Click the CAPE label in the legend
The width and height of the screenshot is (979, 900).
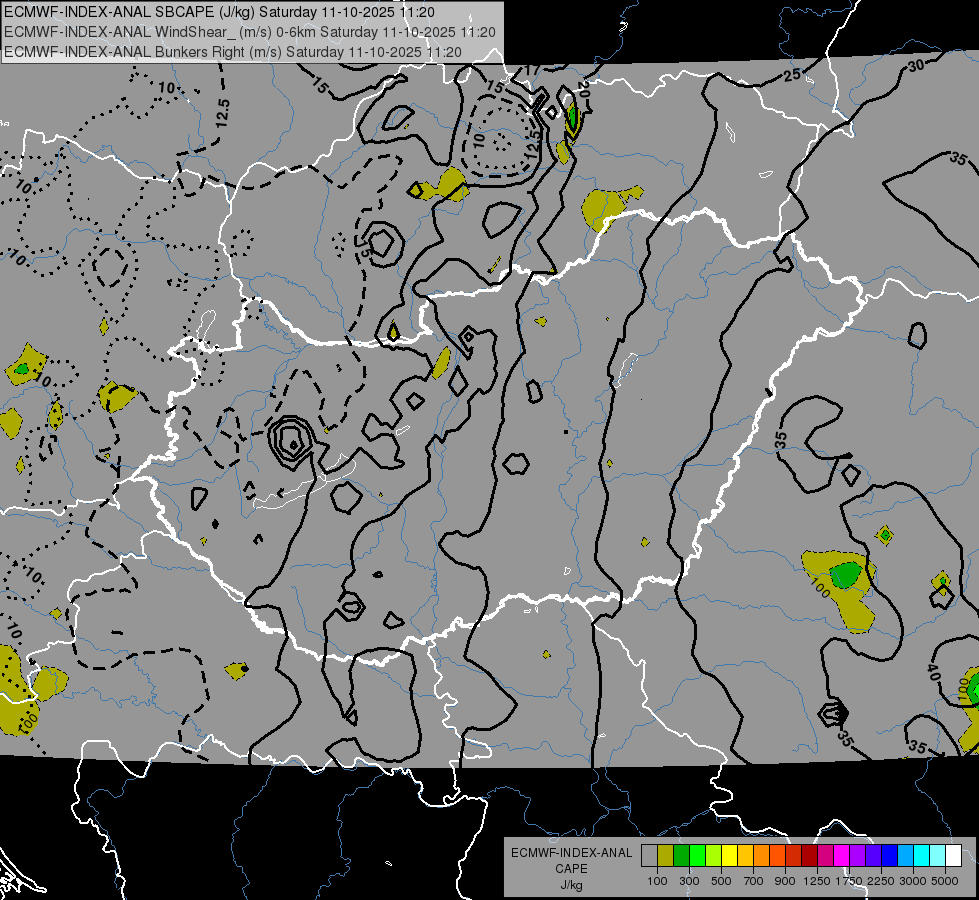click(x=571, y=869)
